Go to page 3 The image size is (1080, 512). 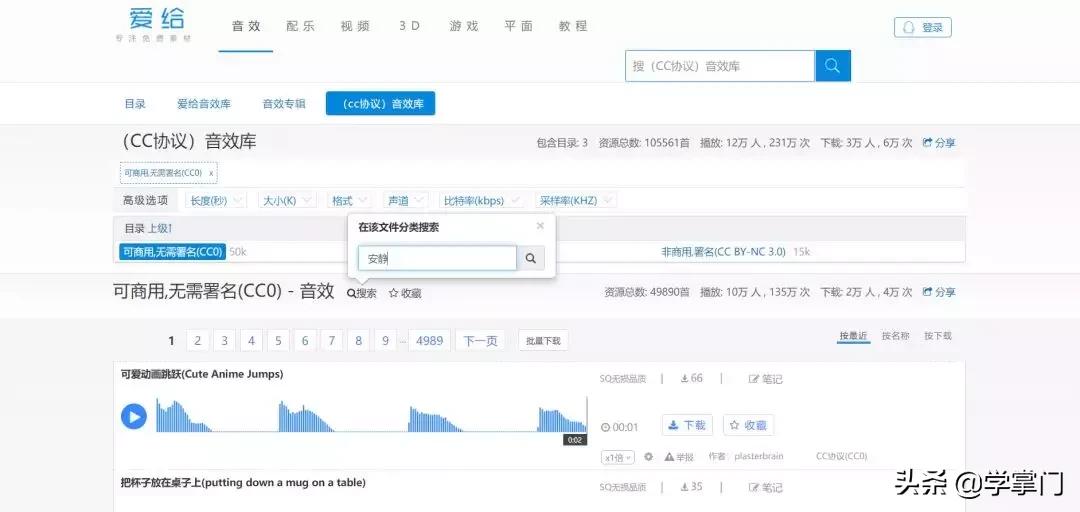click(x=225, y=340)
